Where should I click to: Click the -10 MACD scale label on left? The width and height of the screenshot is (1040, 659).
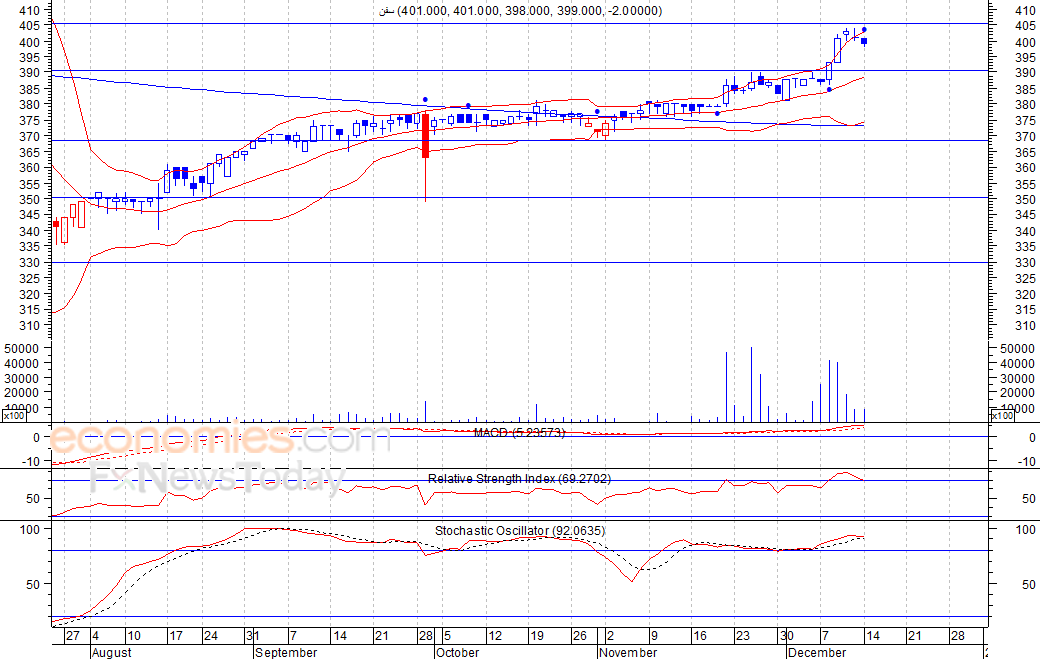pos(31,461)
